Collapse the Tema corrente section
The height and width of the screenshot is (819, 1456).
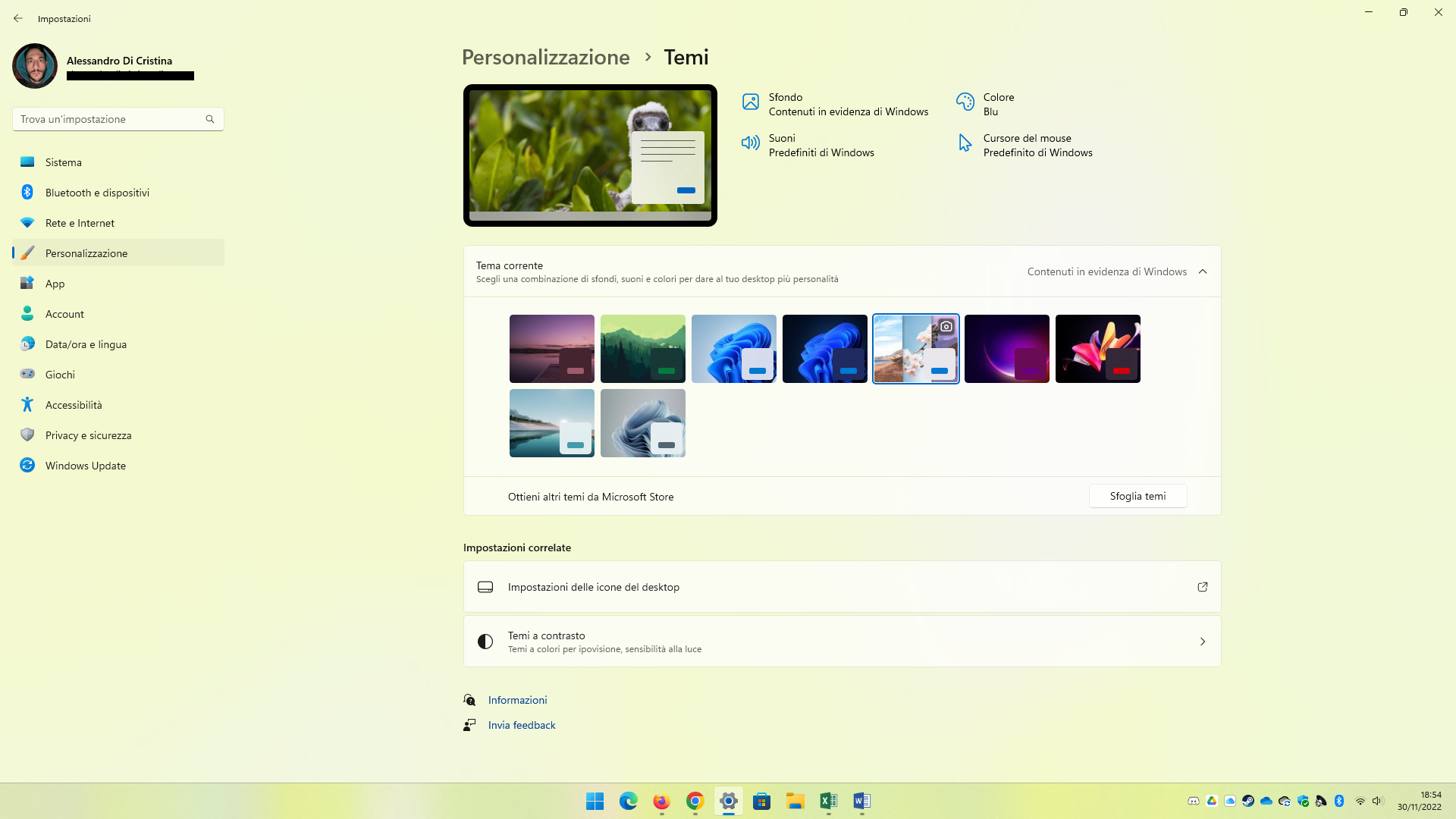(x=1202, y=271)
